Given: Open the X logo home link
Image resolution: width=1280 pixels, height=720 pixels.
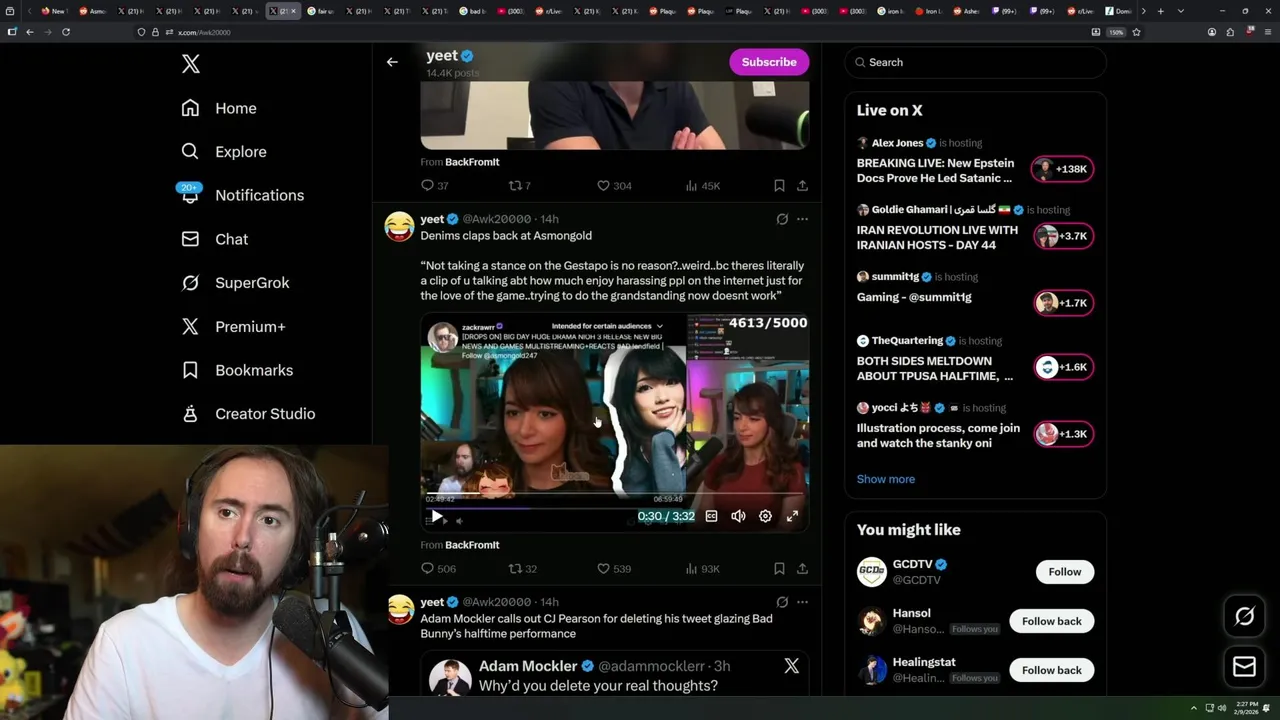Looking at the screenshot, I should pos(191,64).
